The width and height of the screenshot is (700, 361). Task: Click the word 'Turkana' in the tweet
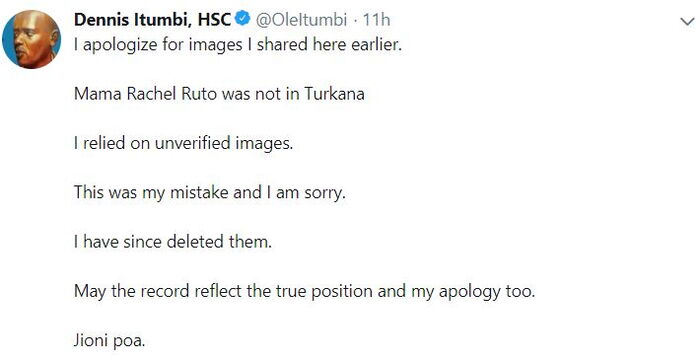(x=334, y=94)
